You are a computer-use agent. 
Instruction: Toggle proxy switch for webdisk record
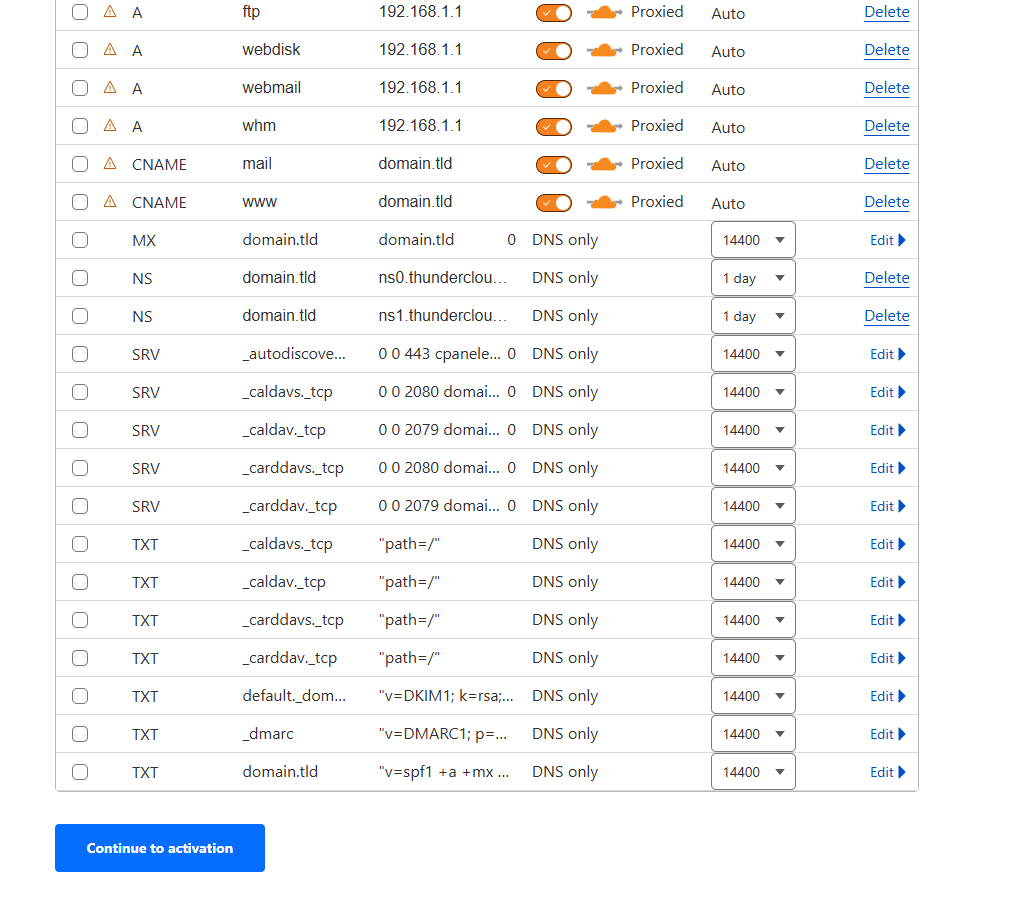[x=554, y=51]
